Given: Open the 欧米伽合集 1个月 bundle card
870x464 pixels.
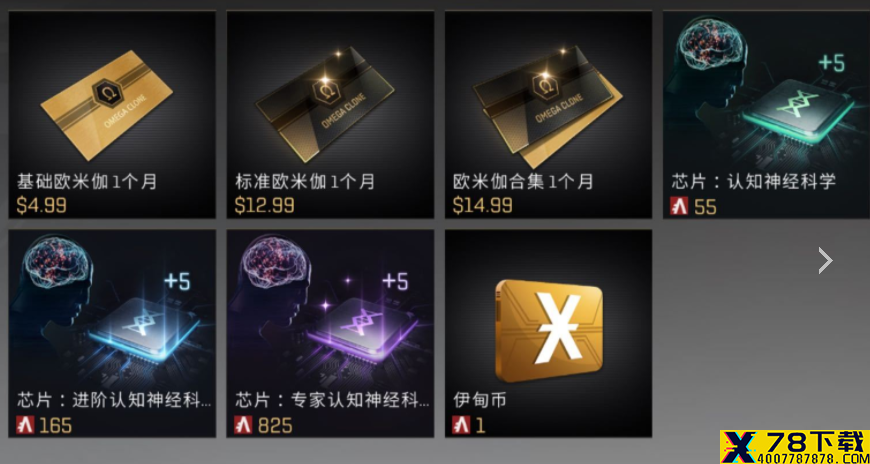Looking at the screenshot, I should [544, 107].
